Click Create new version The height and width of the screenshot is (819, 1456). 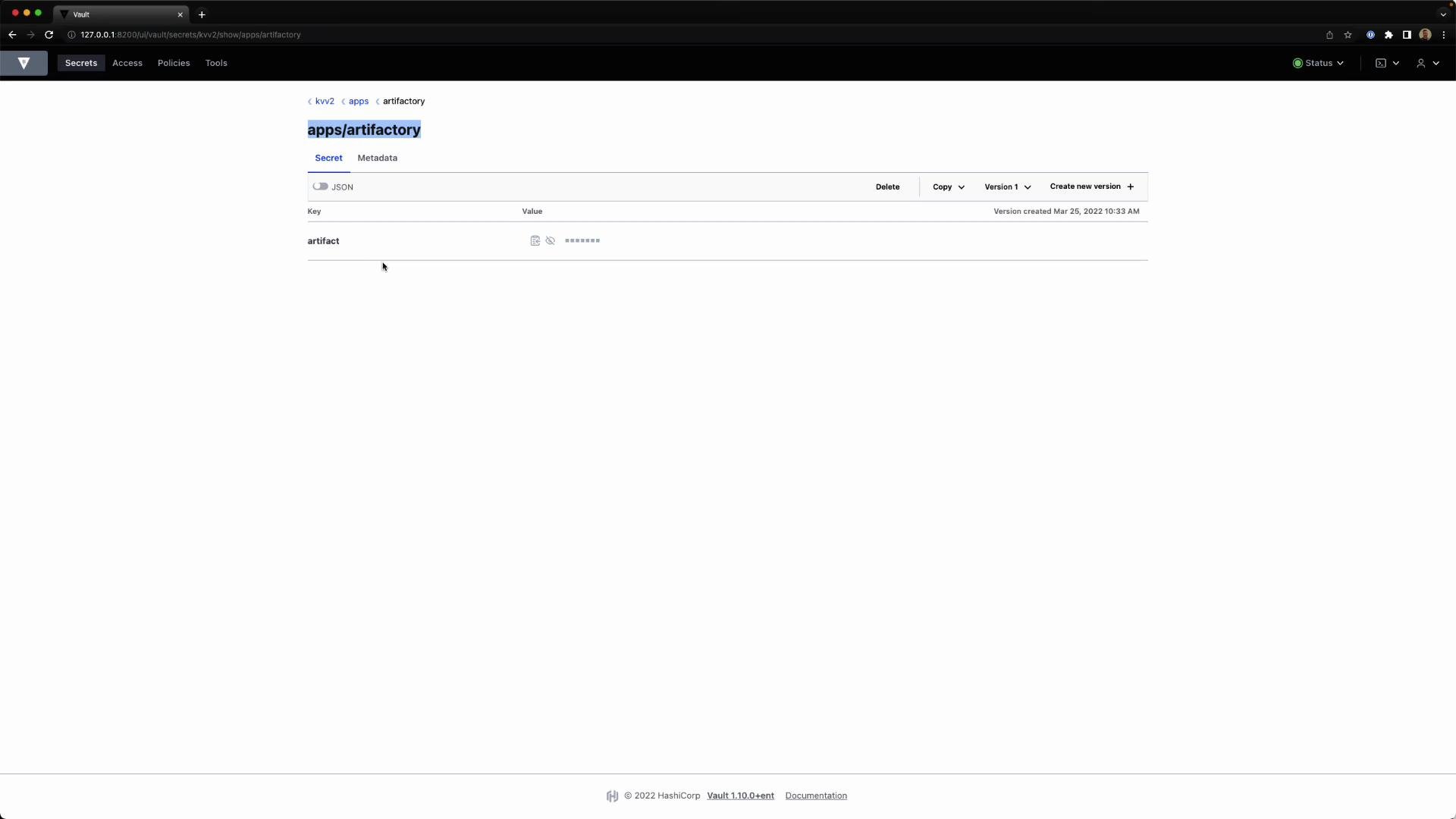pos(1092,187)
